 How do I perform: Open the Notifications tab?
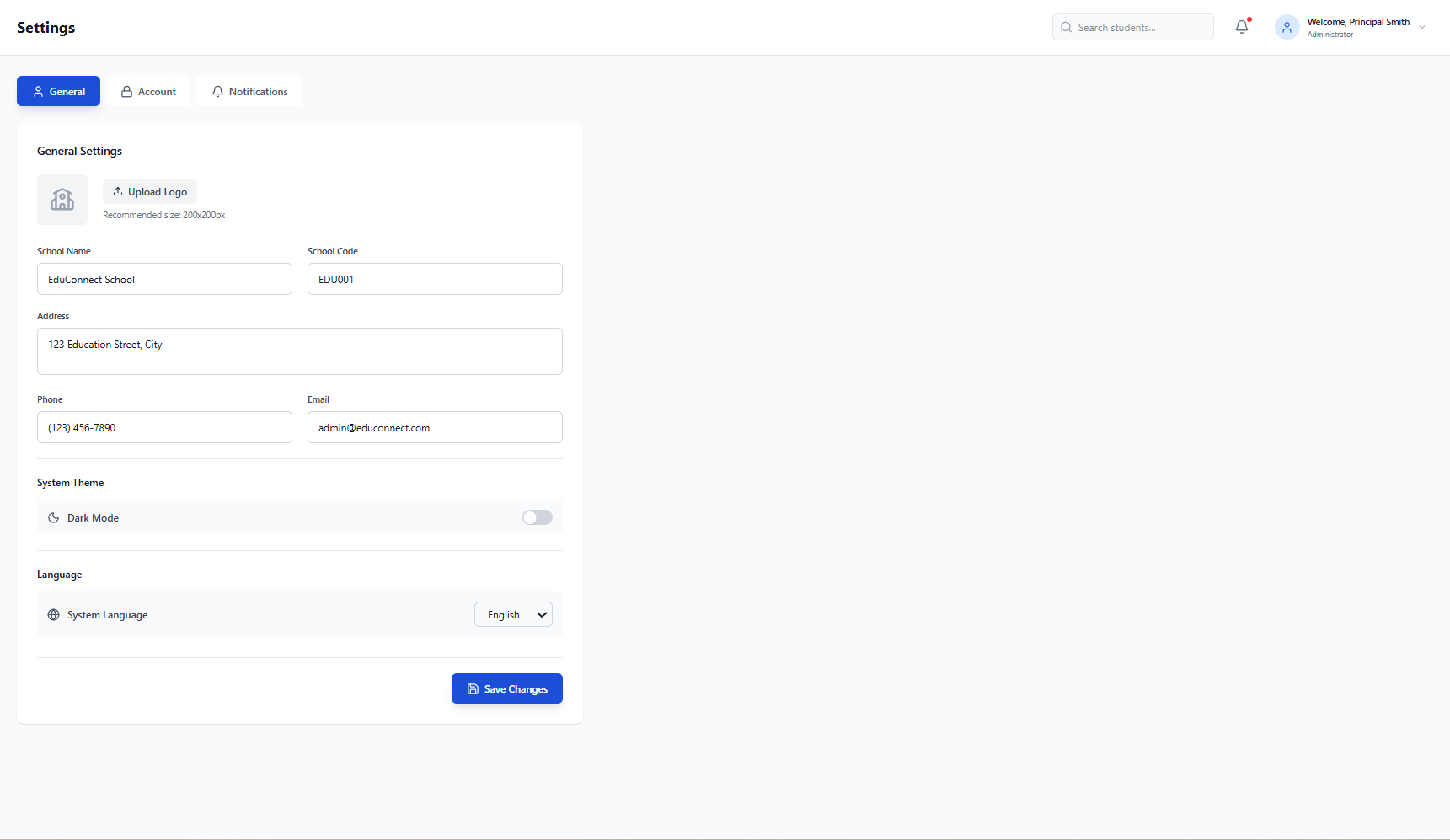point(249,91)
